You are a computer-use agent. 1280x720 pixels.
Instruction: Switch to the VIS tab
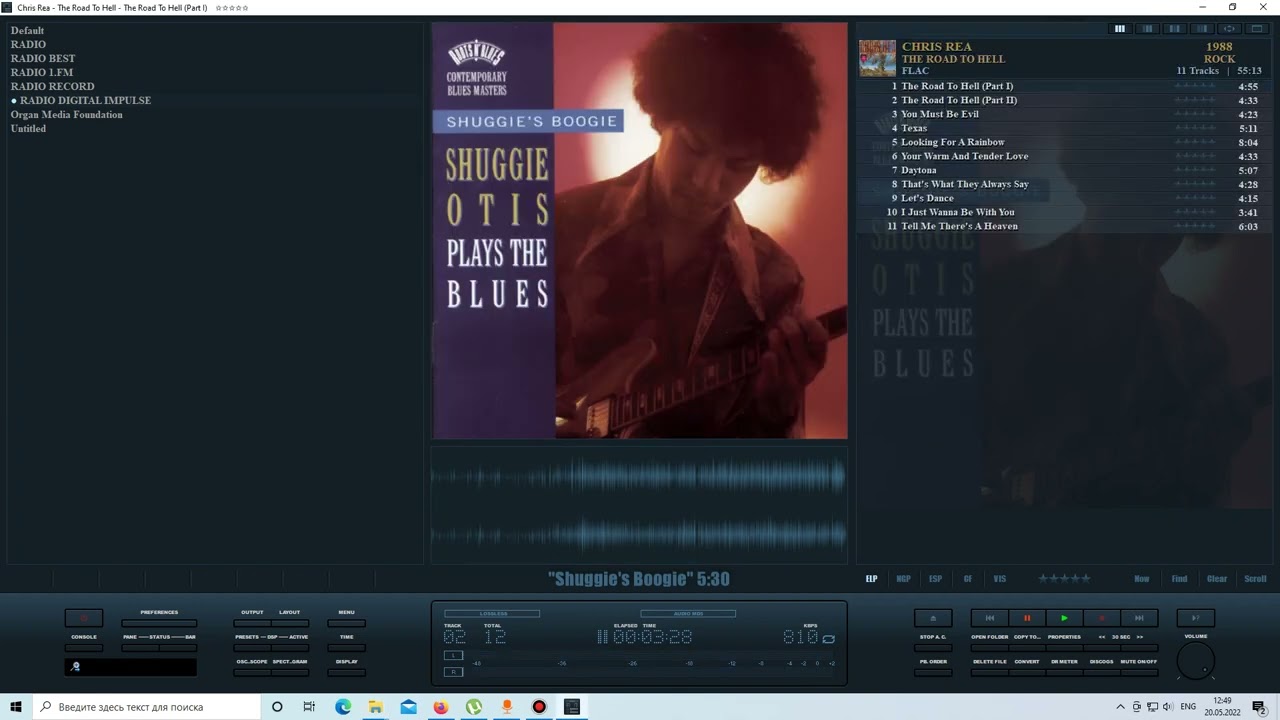pyautogui.click(x=999, y=579)
